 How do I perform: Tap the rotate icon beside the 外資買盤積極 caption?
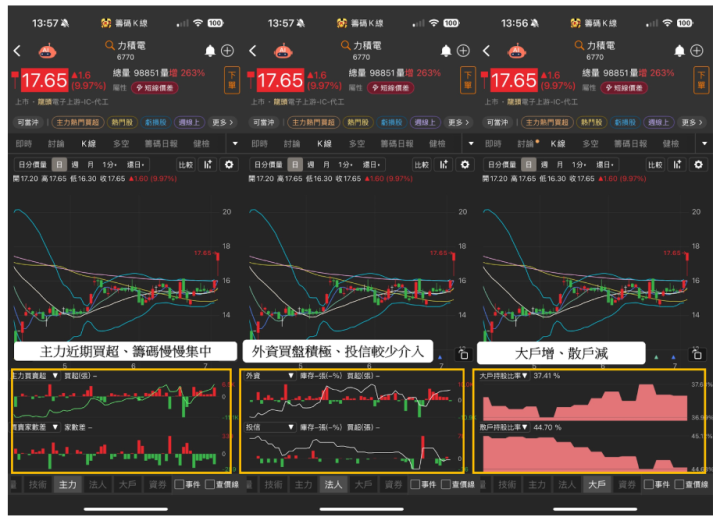463,354
